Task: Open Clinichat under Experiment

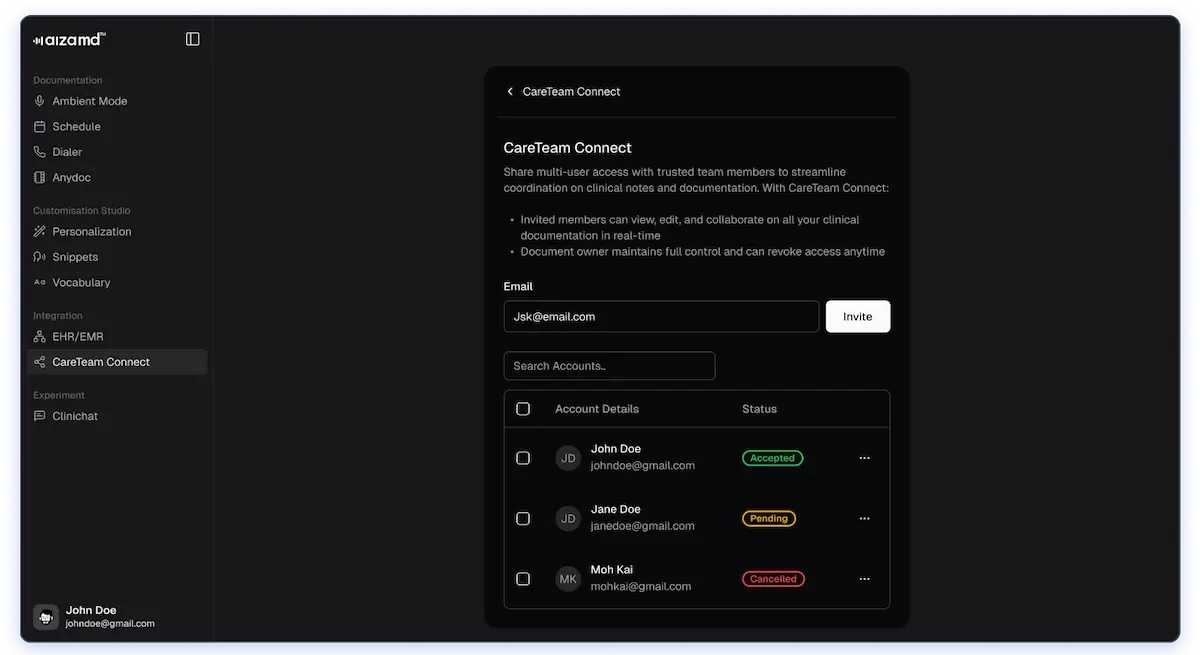Action: [117, 416]
